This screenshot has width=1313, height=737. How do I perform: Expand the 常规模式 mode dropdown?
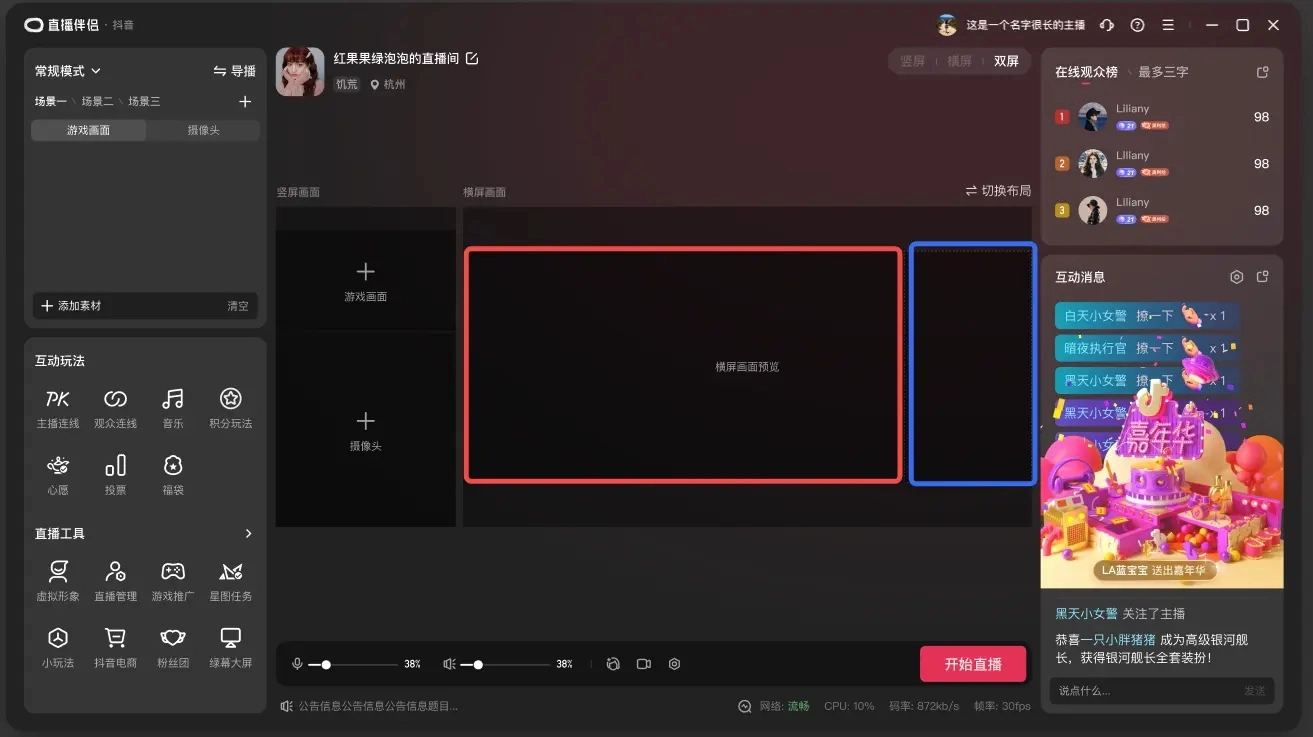(x=68, y=71)
